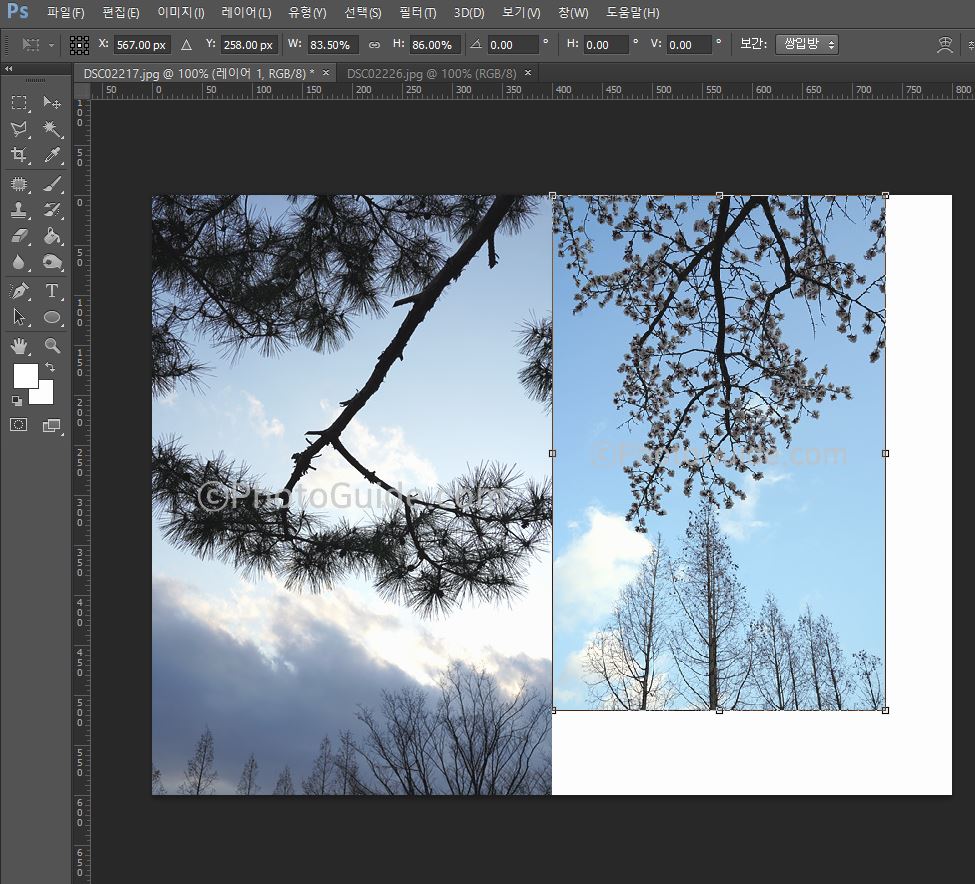Select the Move tool
The image size is (975, 884).
[52, 102]
